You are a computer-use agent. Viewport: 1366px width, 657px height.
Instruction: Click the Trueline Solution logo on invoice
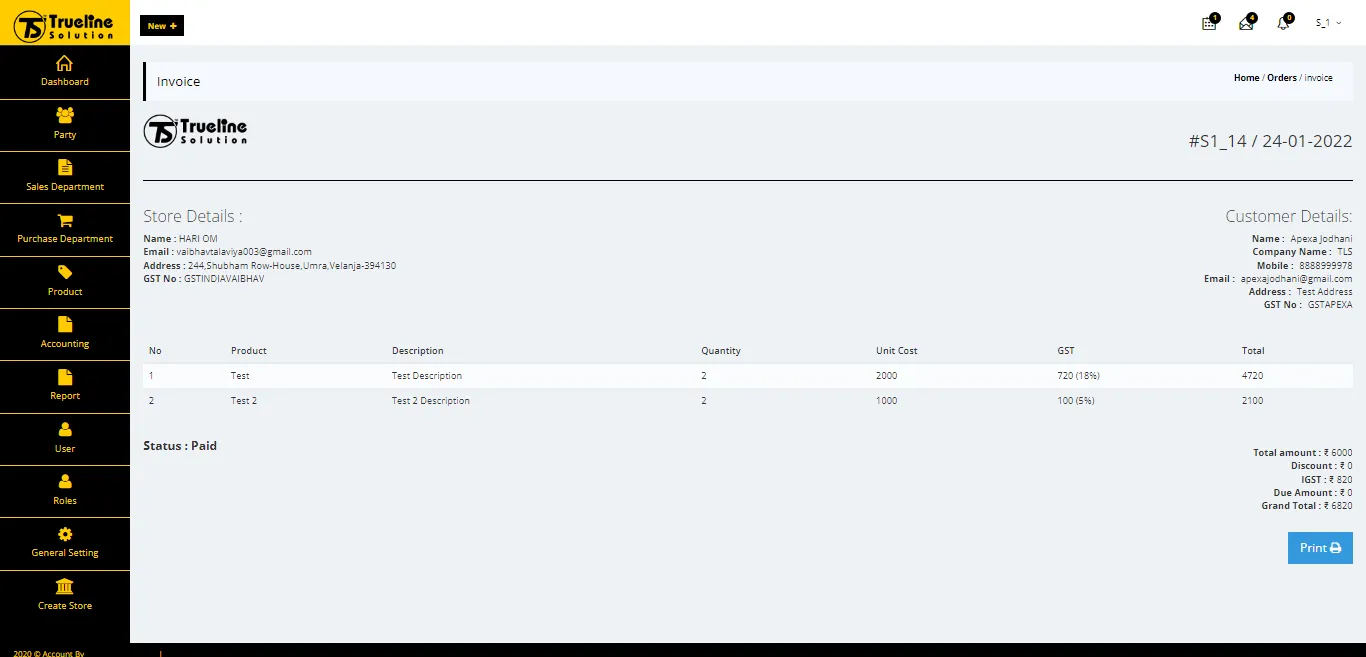196,131
